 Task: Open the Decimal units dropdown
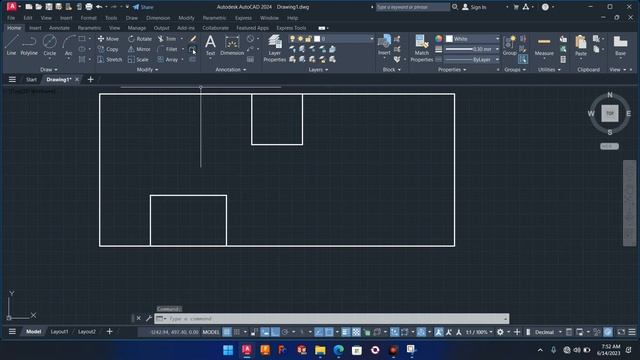(x=548, y=332)
